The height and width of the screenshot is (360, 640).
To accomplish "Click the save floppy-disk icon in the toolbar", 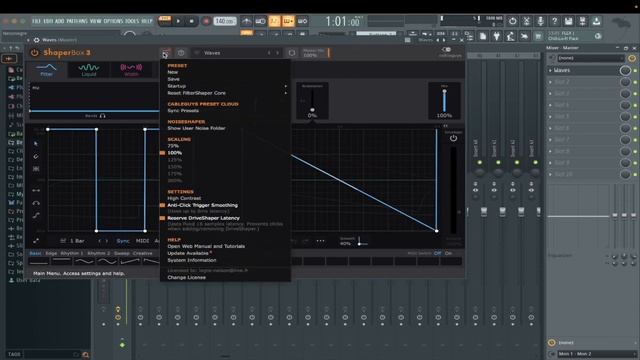I will tap(568, 21).
